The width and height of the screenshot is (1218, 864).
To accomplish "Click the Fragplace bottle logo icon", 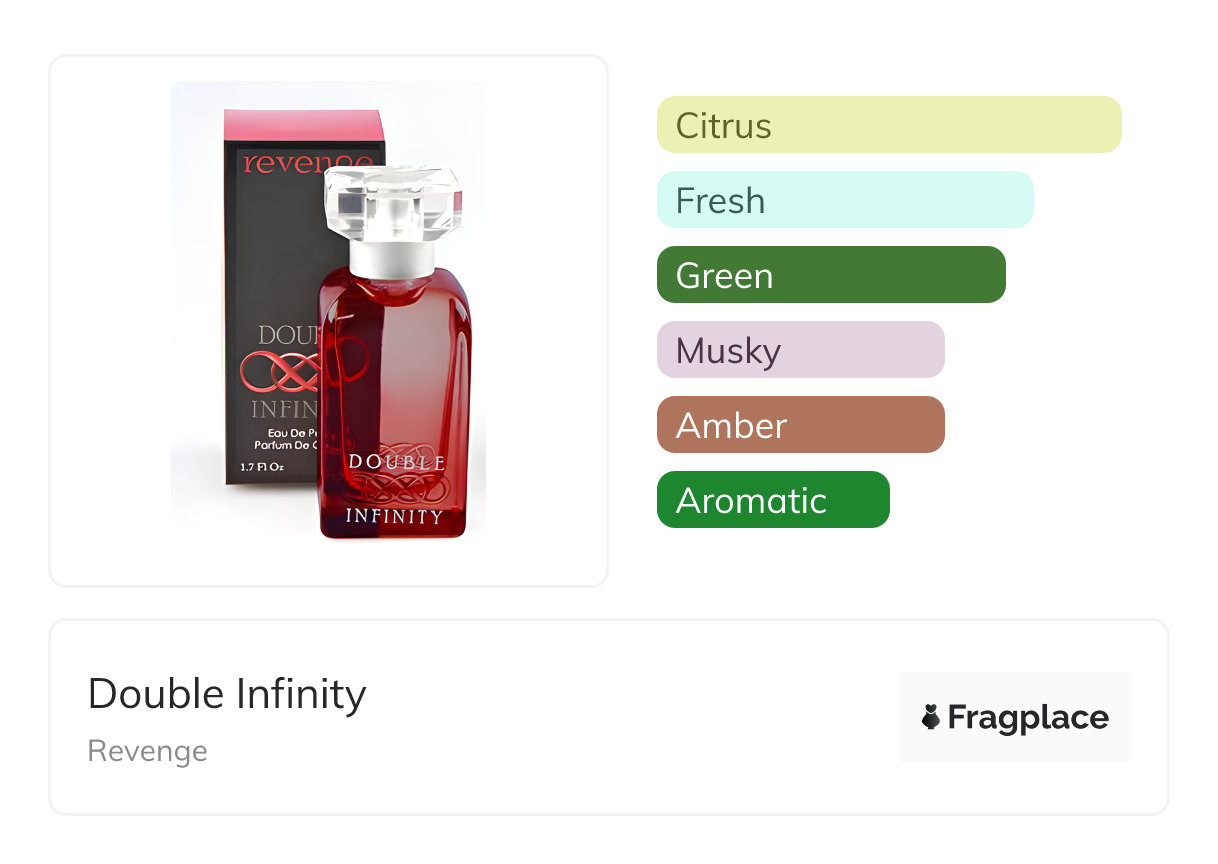I will [x=931, y=717].
